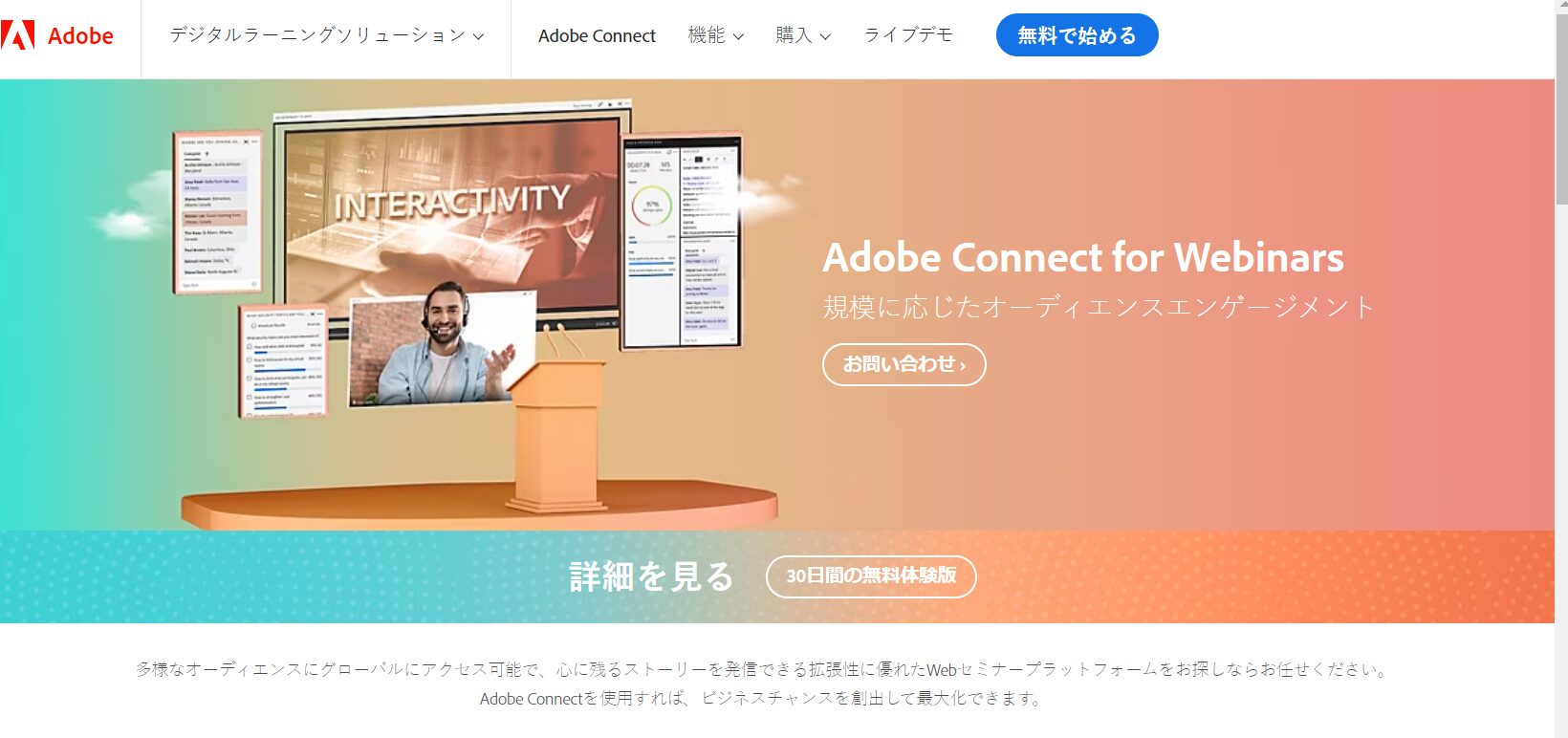Start the 30日間の無料体験版 trial button
Image resolution: width=1568 pixels, height=738 pixels.
point(871,576)
